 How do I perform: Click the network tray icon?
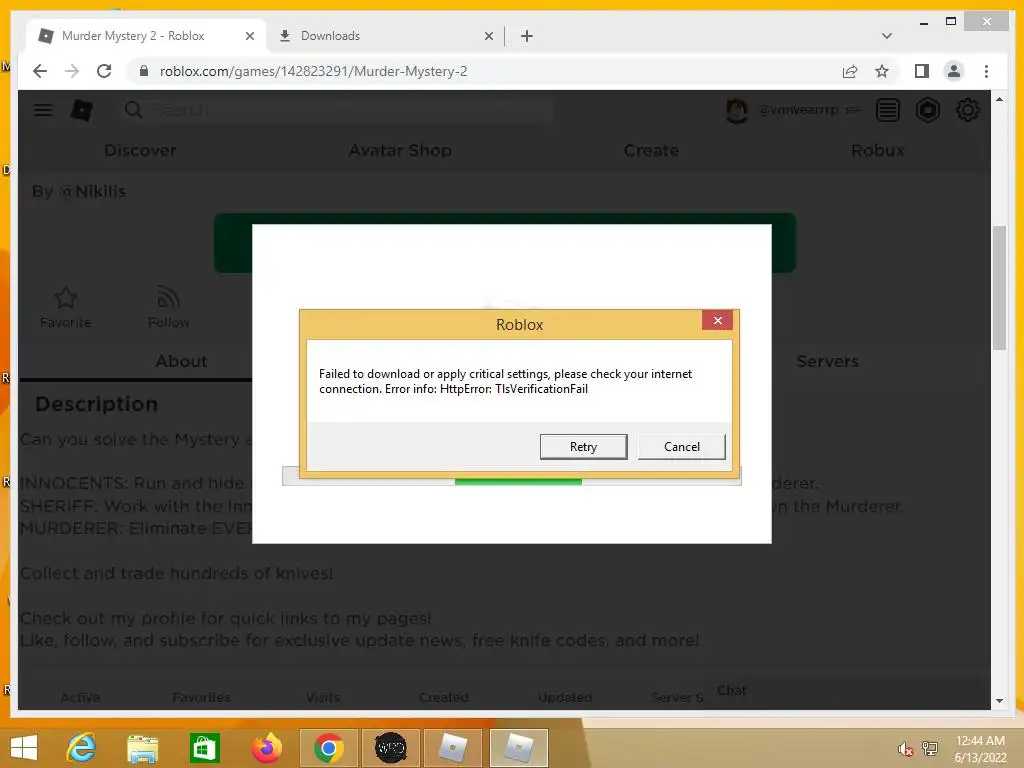(x=929, y=748)
